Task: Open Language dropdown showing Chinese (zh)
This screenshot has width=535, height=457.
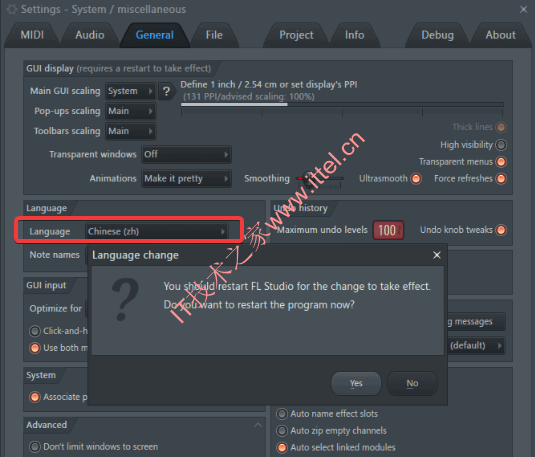Action: (x=157, y=231)
